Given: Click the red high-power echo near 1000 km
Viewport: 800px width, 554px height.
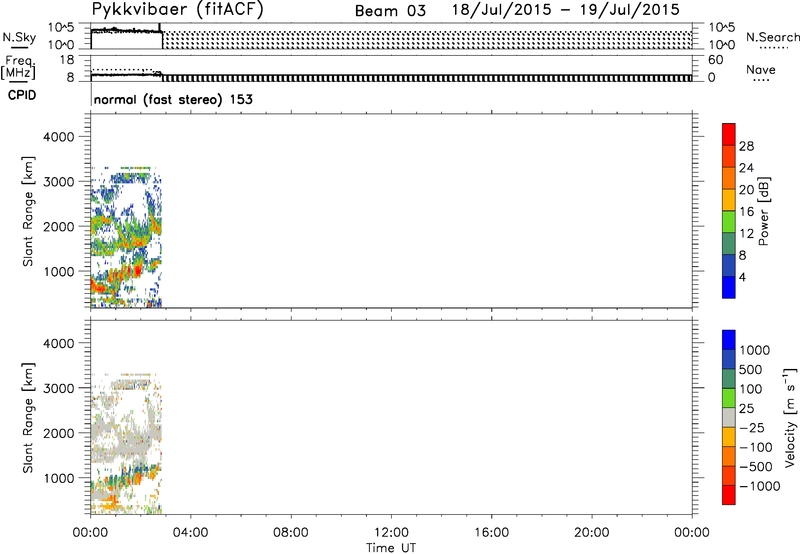Looking at the screenshot, I should click(137, 271).
